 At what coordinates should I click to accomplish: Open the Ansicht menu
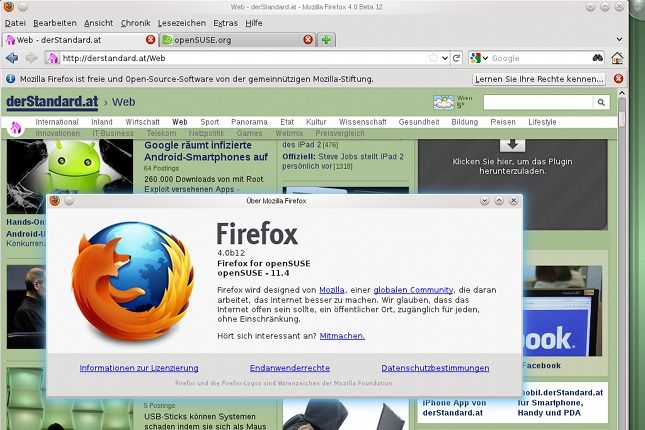[99, 23]
